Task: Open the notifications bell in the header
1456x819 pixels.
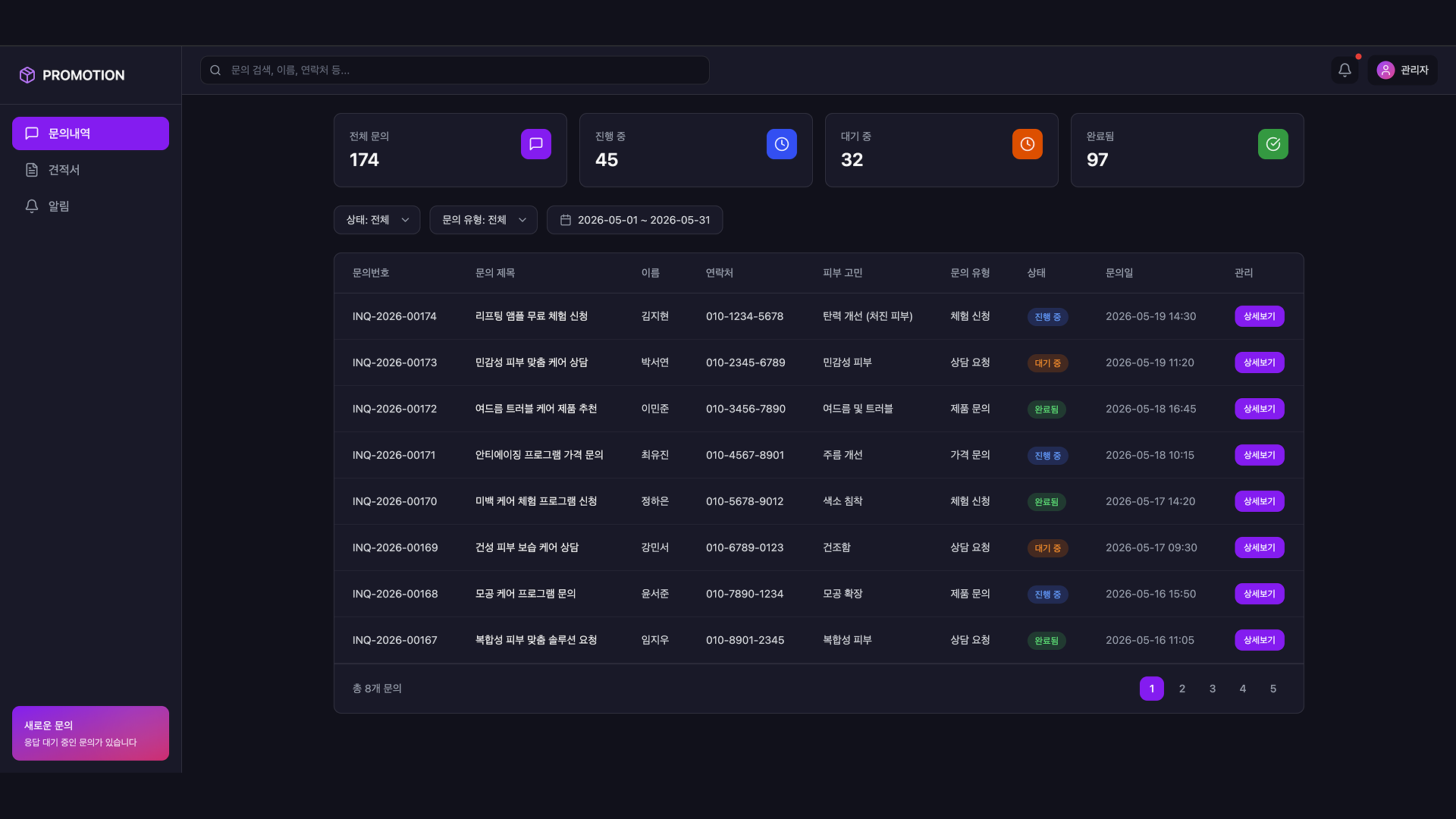Action: click(x=1345, y=70)
